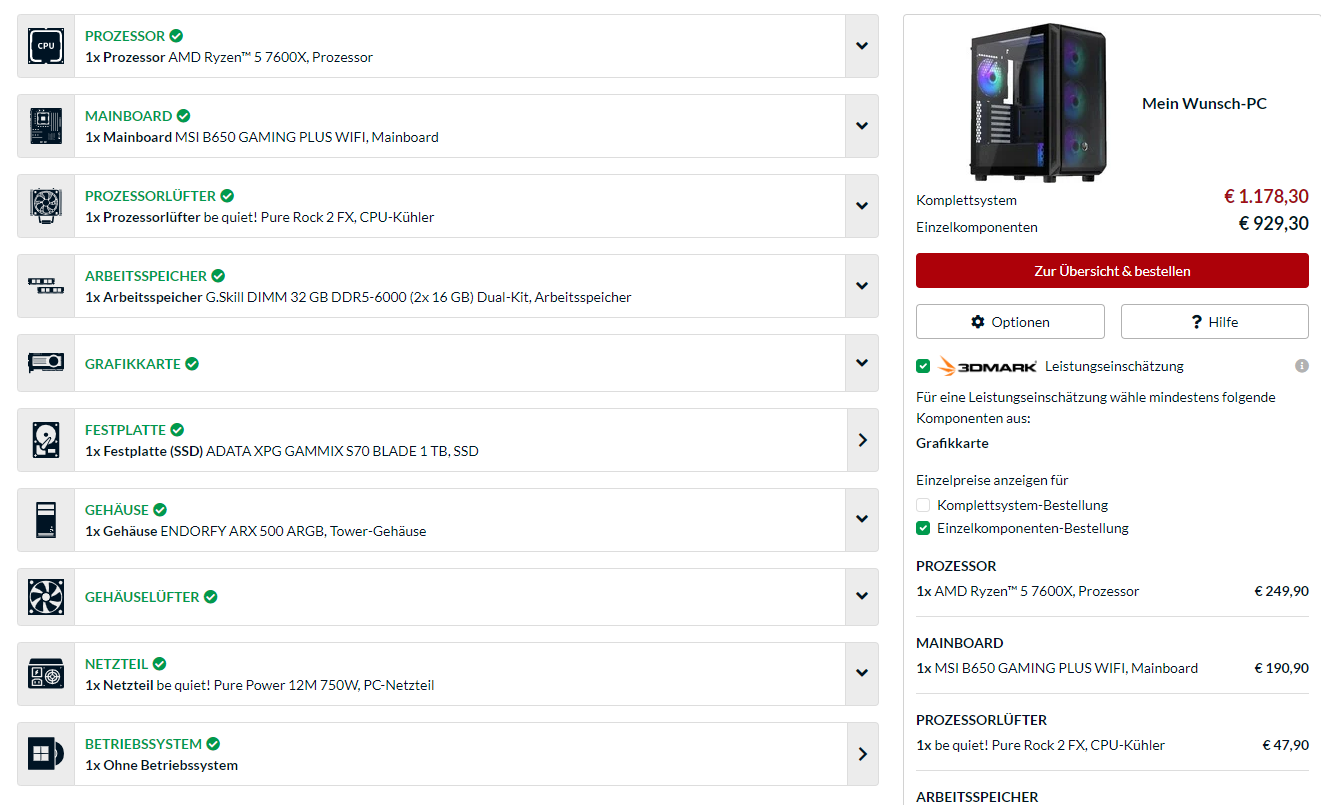Click the CPU icon in Prozessor row
Image resolution: width=1321 pixels, height=805 pixels.
[x=46, y=46]
